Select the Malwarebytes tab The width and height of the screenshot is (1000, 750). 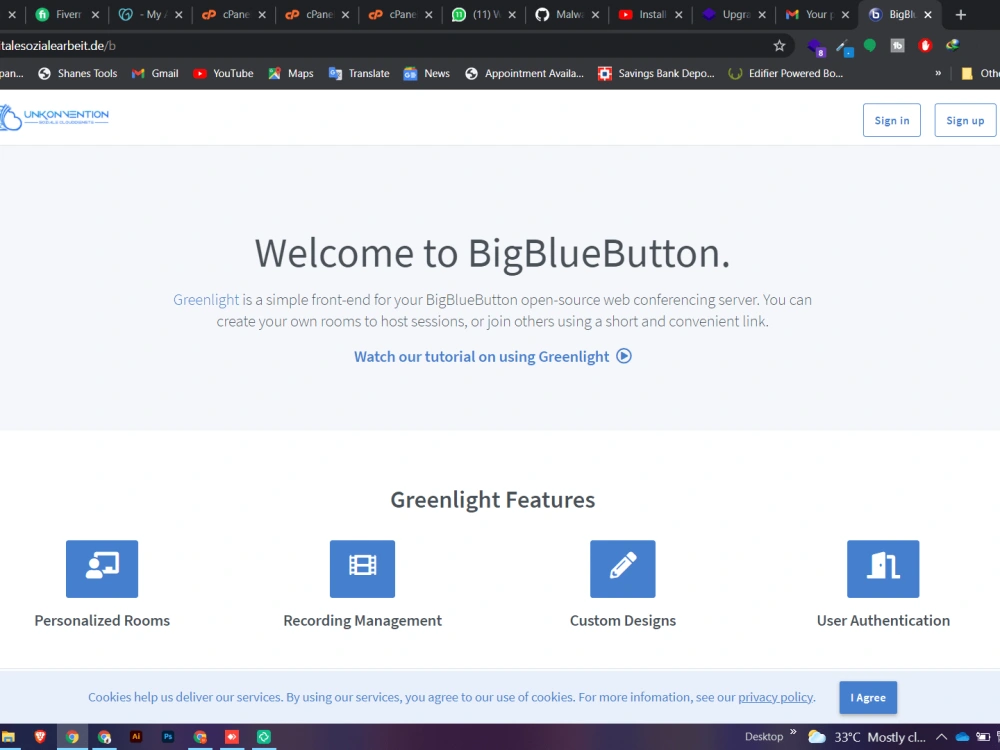(567, 15)
